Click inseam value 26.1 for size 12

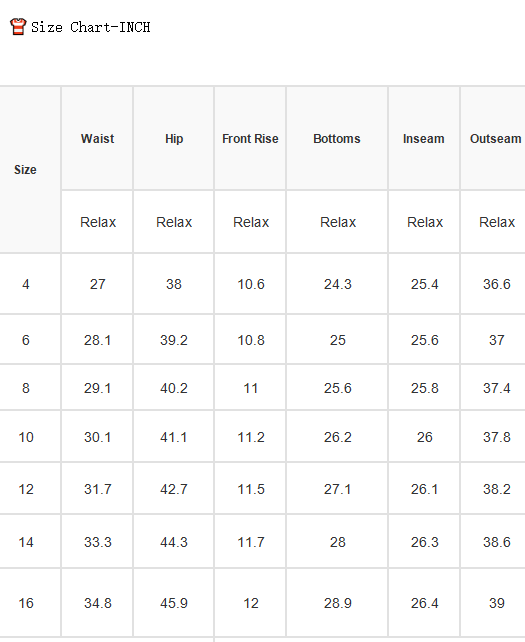425,489
